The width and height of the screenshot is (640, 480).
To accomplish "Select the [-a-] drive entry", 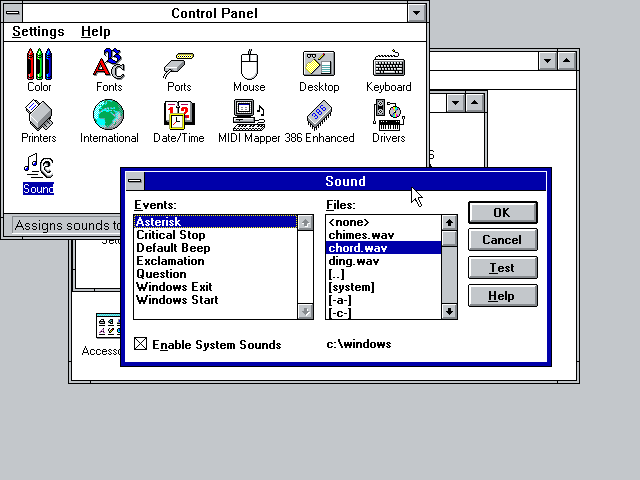I will (x=384, y=300).
